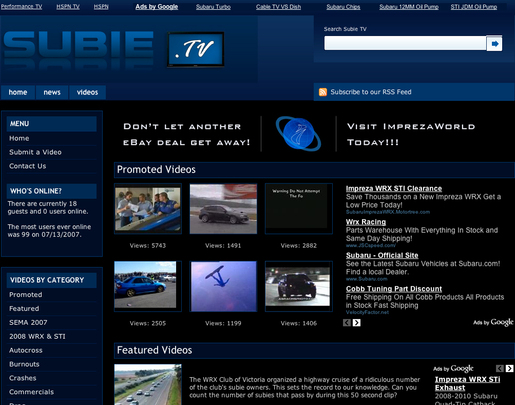Open the Commercials category
Image resolution: width=515 pixels, height=405 pixels.
click(31, 392)
